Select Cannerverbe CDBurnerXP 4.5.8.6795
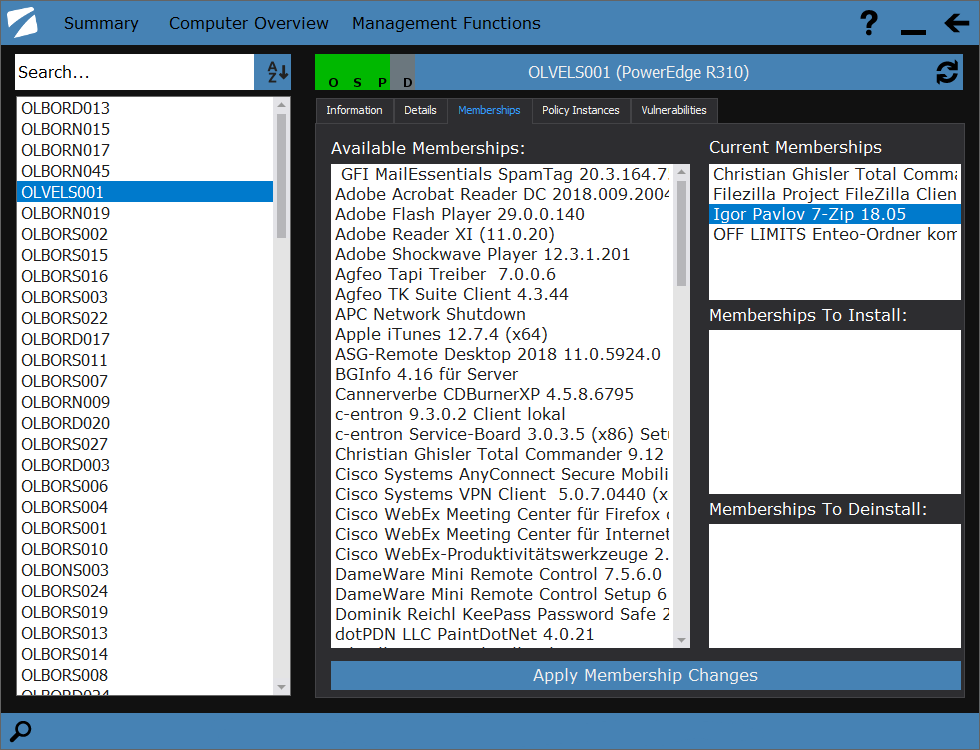 tap(502, 394)
